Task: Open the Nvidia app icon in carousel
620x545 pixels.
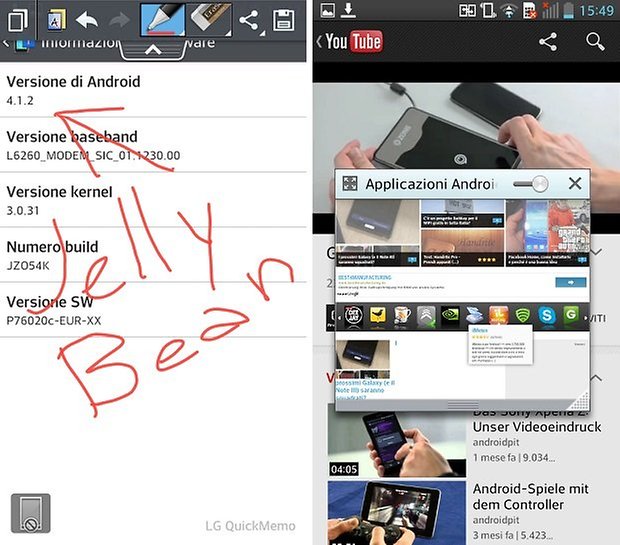Action: 450,316
